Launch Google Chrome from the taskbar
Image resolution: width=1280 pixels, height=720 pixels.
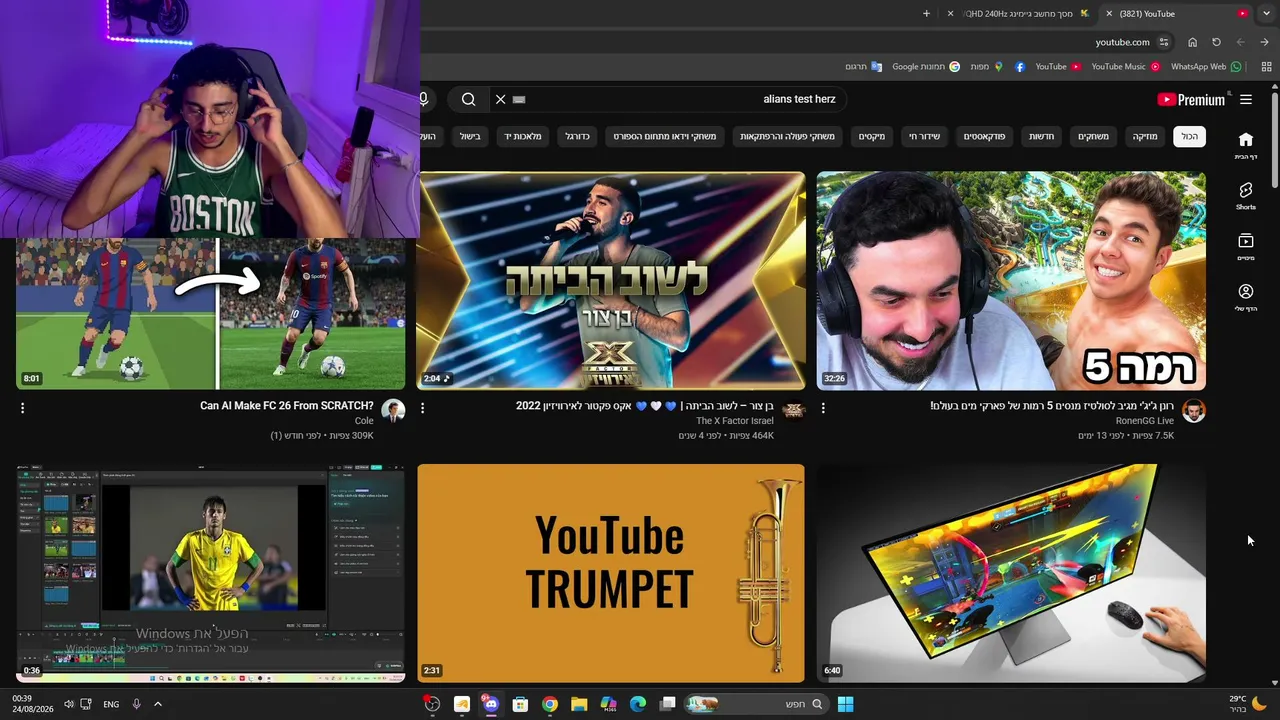(x=550, y=704)
